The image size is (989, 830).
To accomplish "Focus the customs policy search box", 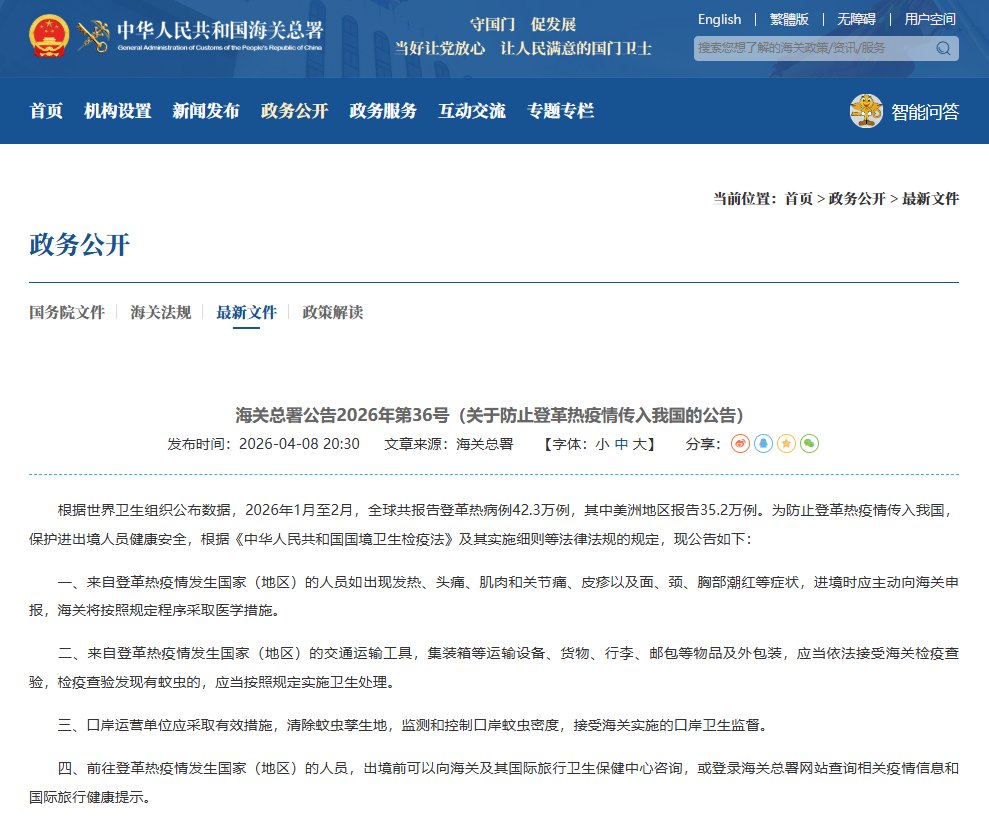I will click(812, 48).
